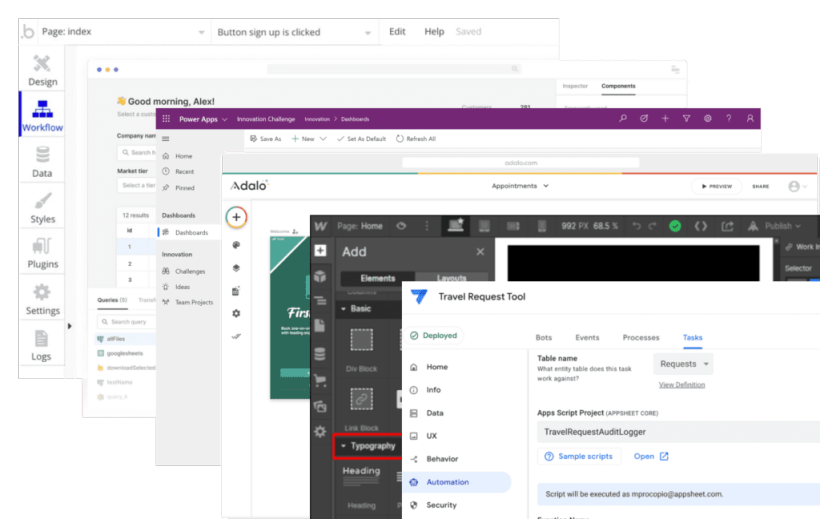The height and width of the screenshot is (519, 820).
Task: Open Processes tab in AppSheet
Action: [641, 337]
